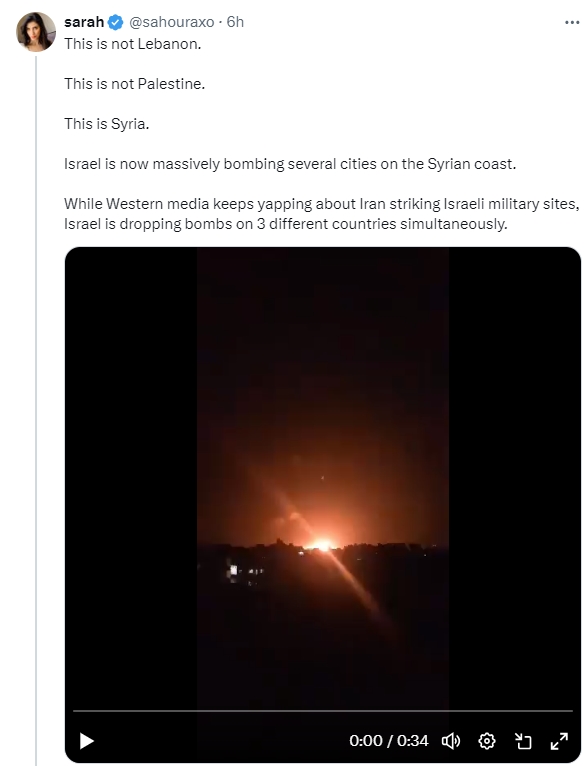Screen dimensions: 584x766
Task: Click the vertical thread line below the avatar
Action: coord(36,410)
